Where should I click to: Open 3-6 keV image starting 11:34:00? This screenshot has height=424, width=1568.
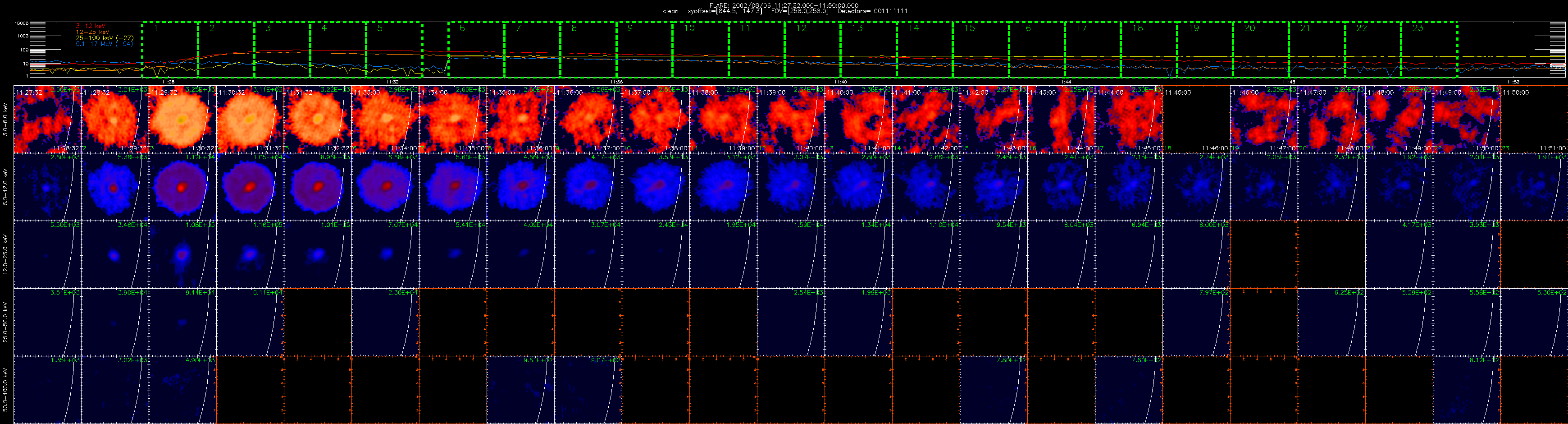[x=453, y=120]
